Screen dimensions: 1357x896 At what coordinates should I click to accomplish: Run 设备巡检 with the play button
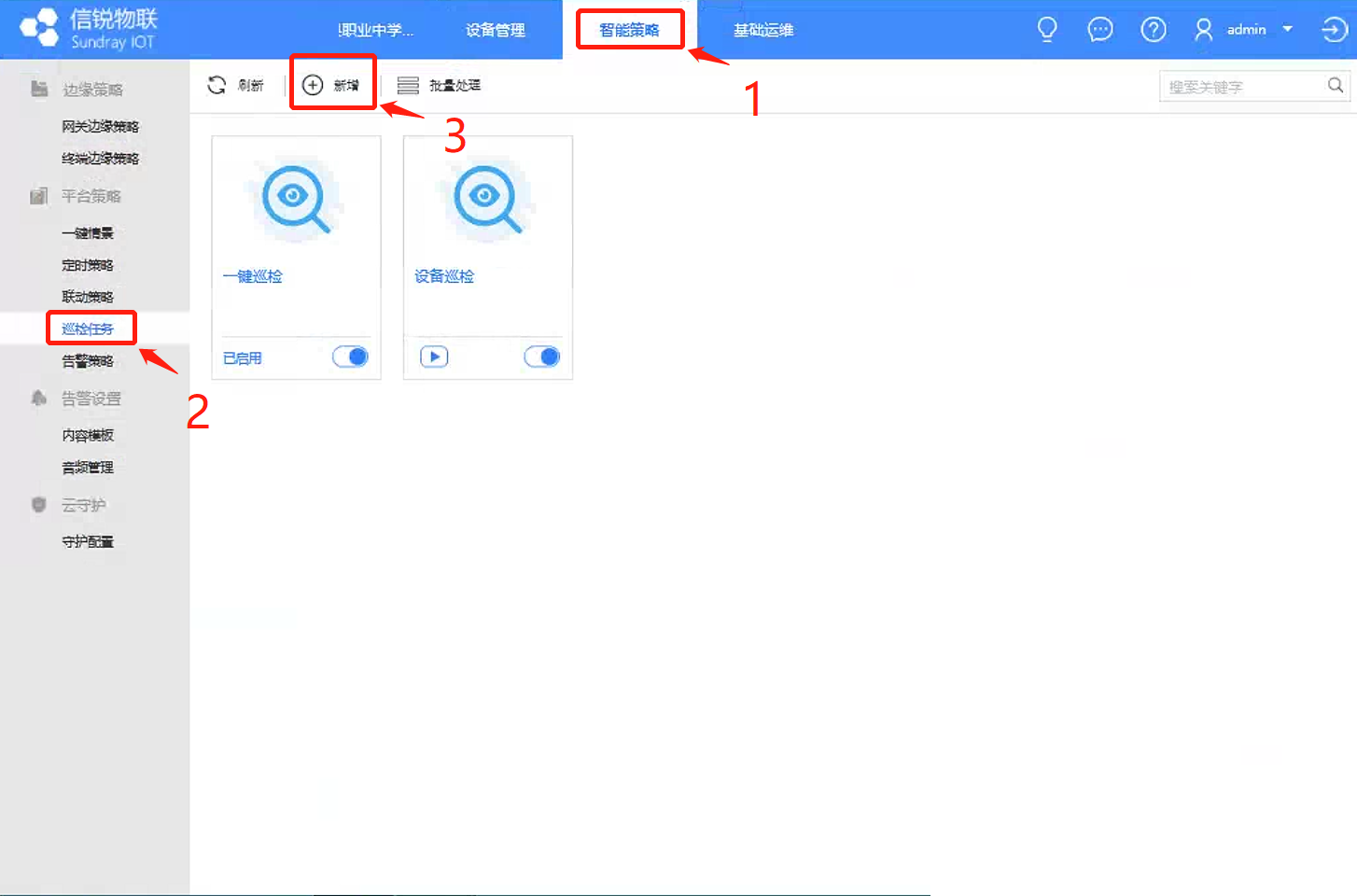point(434,357)
